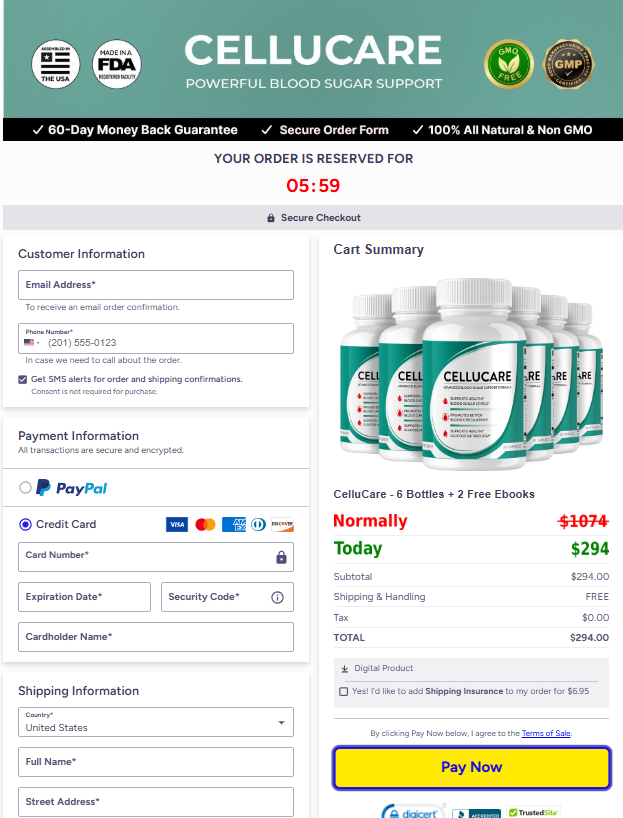Click the Cardholder Name field
623x818 pixels.
click(x=156, y=637)
